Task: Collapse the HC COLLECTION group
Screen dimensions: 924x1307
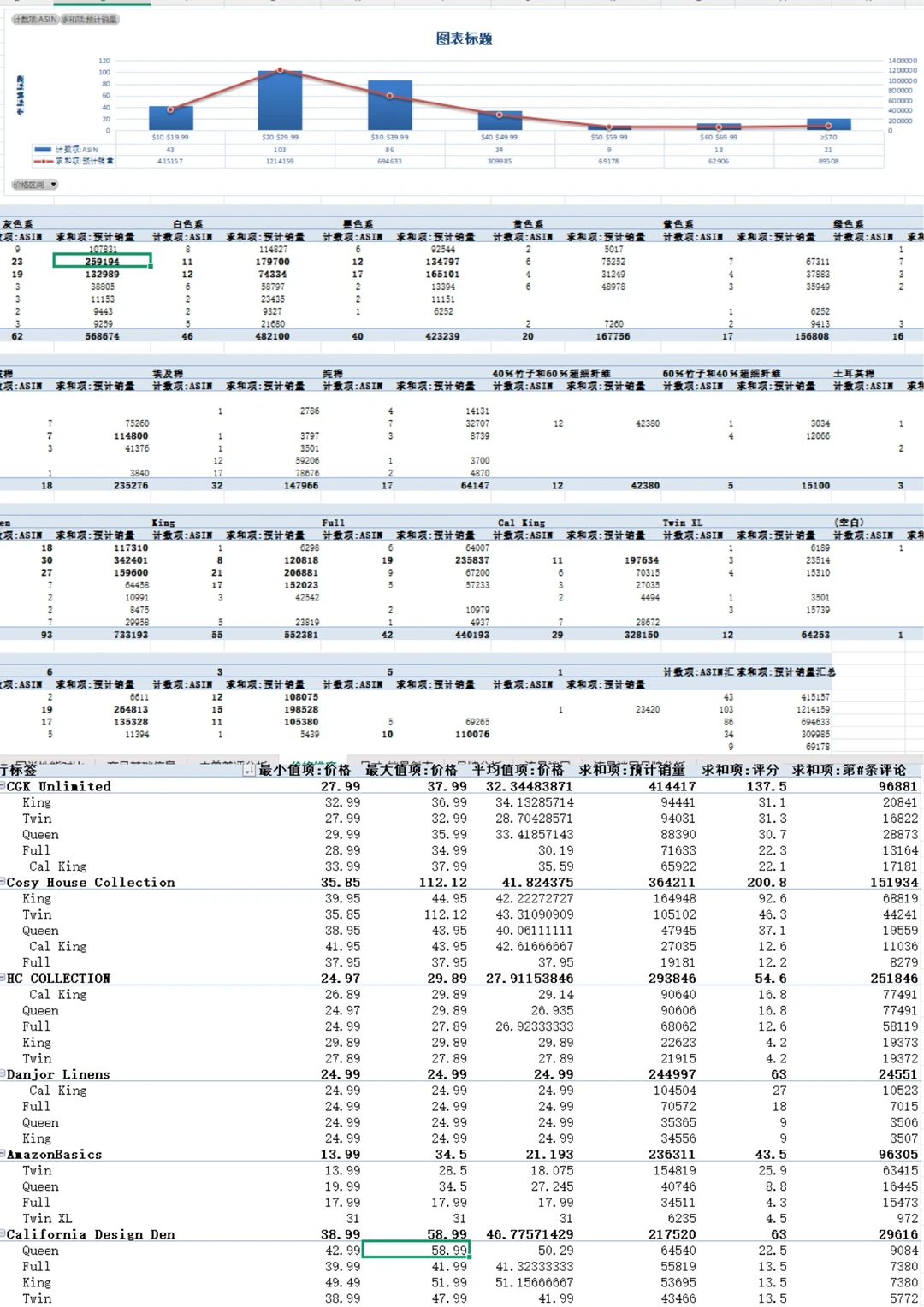Action: click(x=3, y=978)
